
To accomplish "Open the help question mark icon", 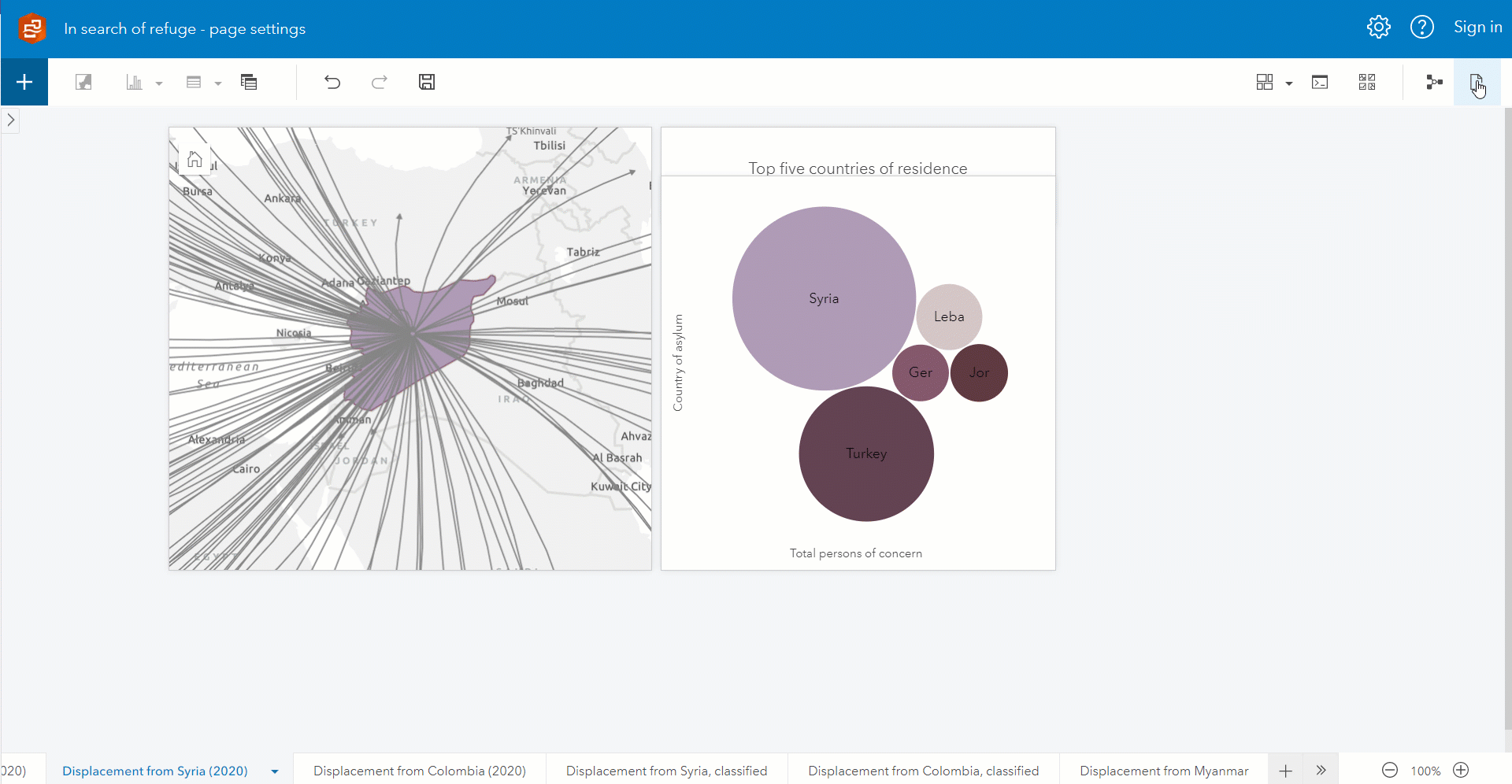I will click(1421, 27).
